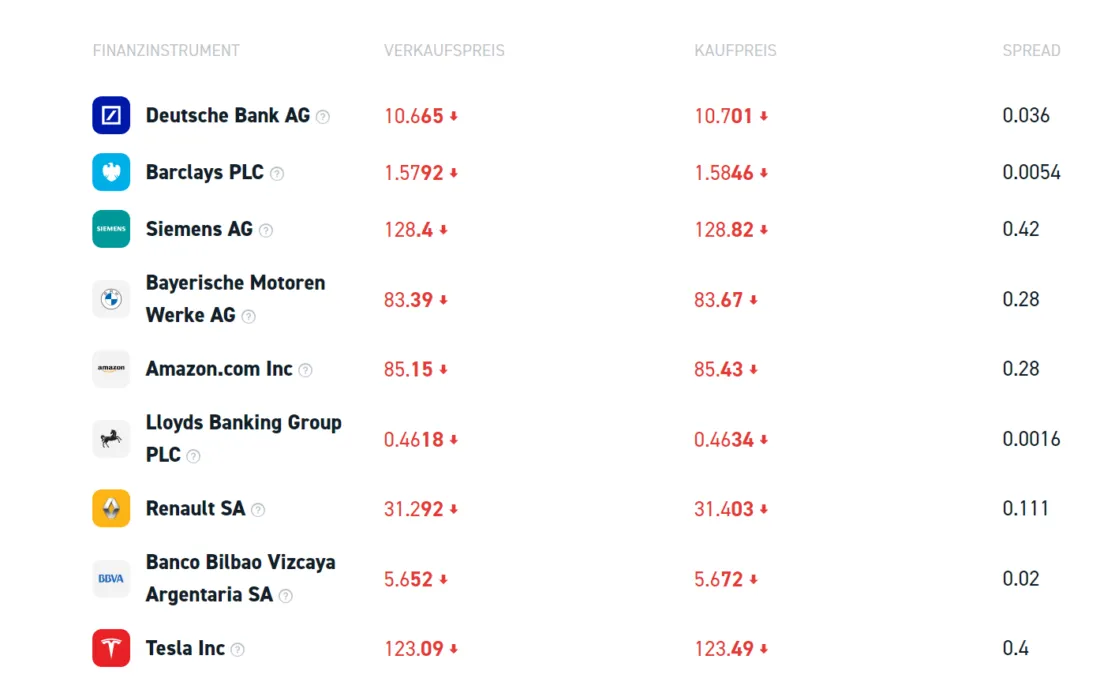This screenshot has width=1100, height=693.
Task: Click the Tesla logo icon
Action: (x=111, y=648)
